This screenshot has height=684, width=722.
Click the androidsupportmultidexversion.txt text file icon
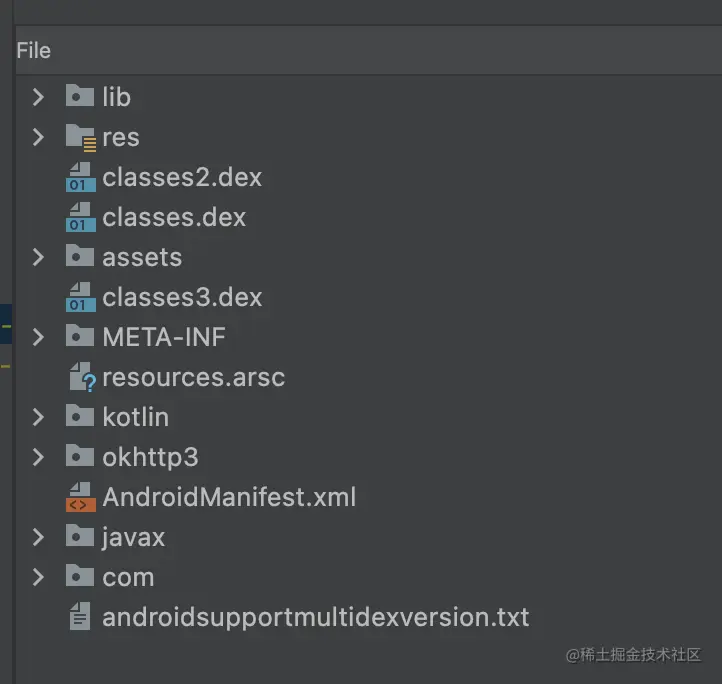[80, 616]
